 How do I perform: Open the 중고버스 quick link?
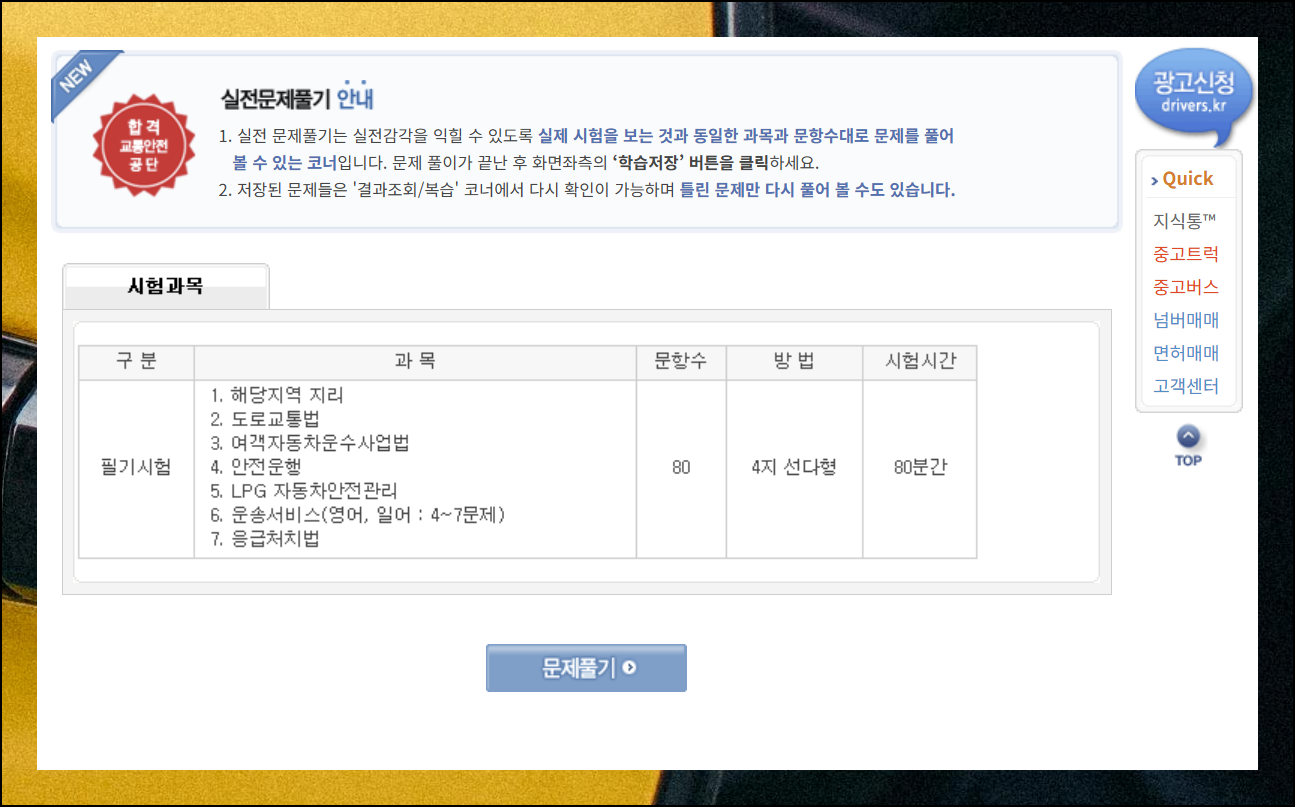click(x=1186, y=287)
